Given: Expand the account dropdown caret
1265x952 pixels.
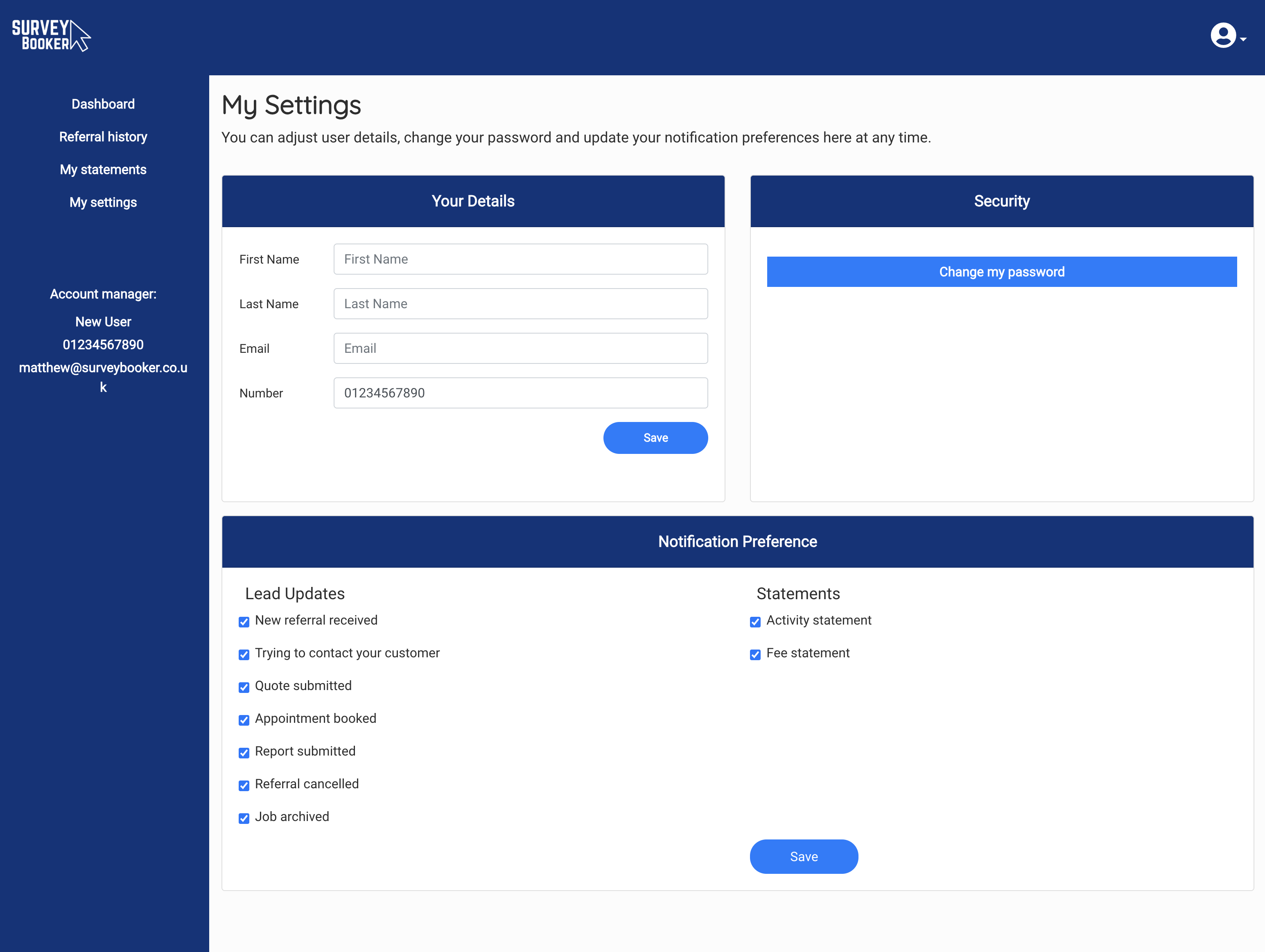Looking at the screenshot, I should click(1243, 39).
